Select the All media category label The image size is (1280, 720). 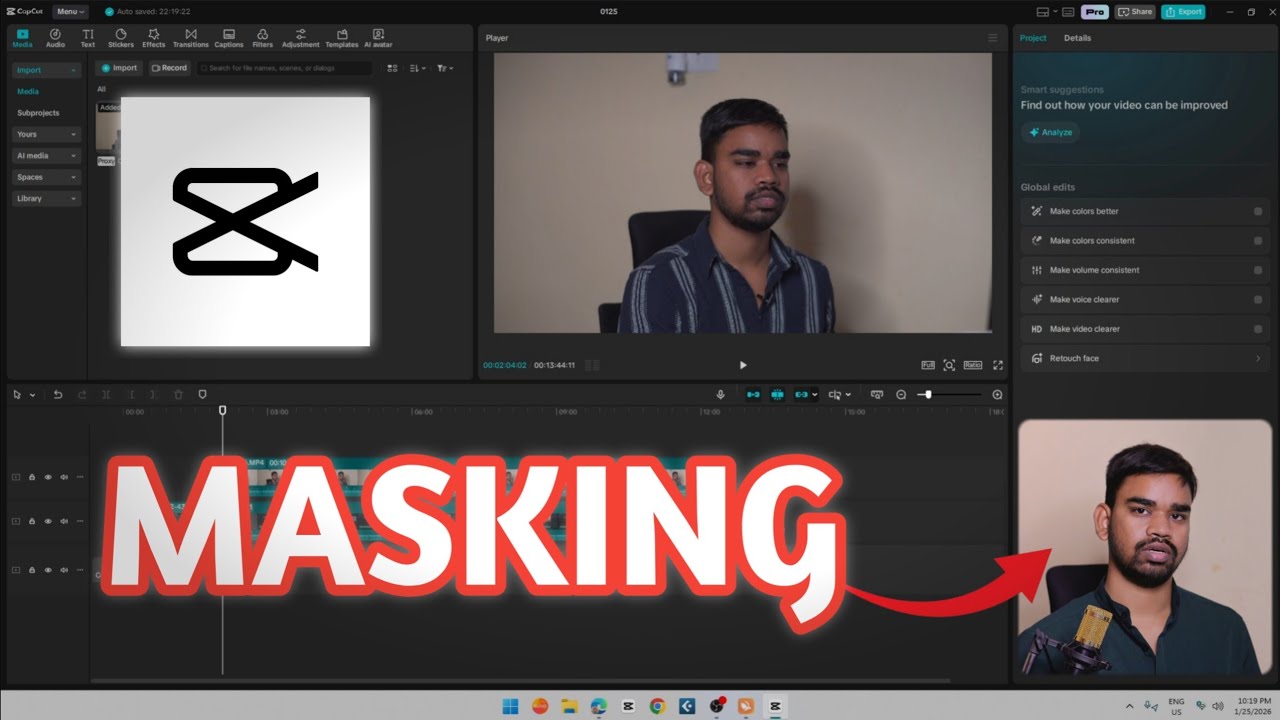click(x=101, y=89)
